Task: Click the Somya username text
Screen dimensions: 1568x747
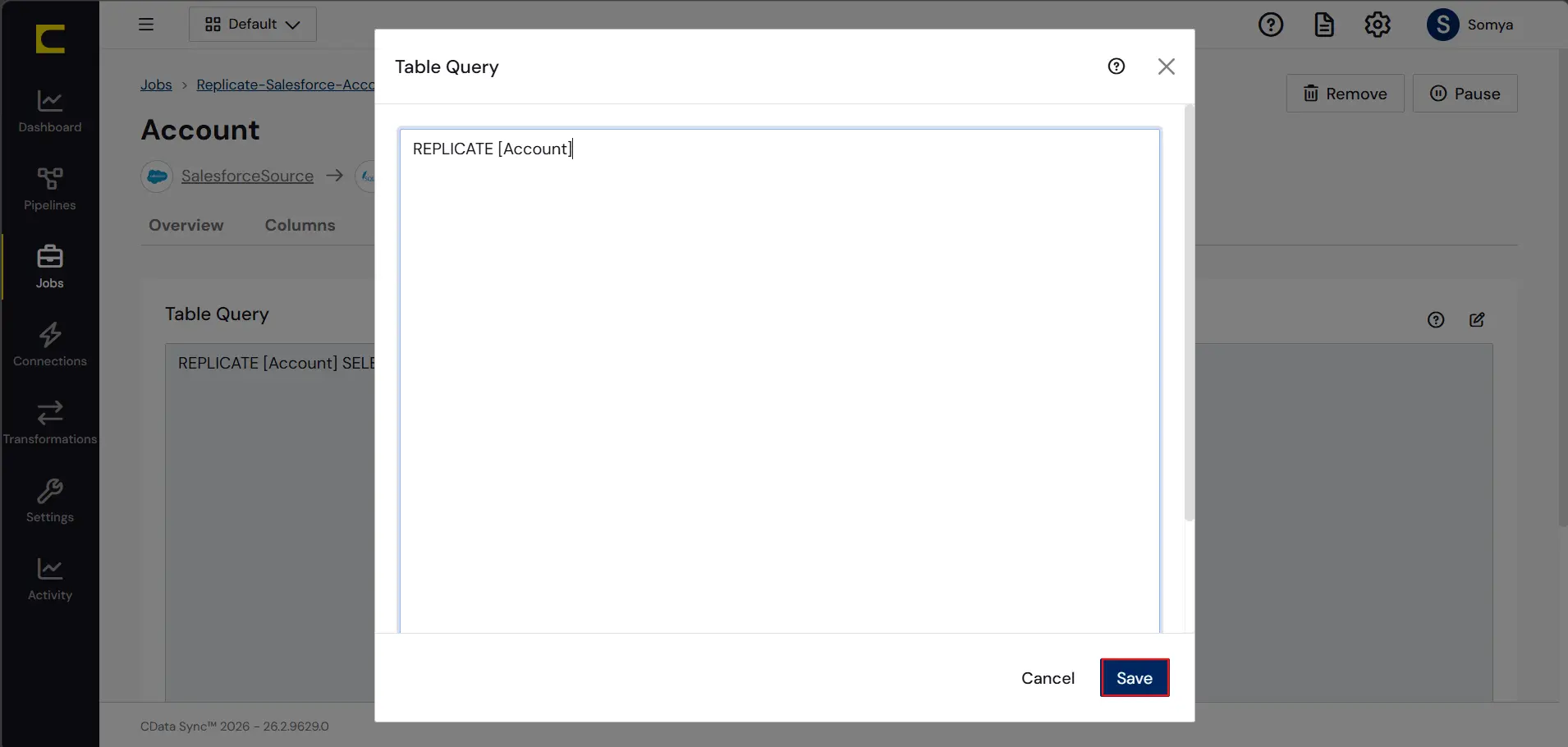Action: pos(1490,25)
